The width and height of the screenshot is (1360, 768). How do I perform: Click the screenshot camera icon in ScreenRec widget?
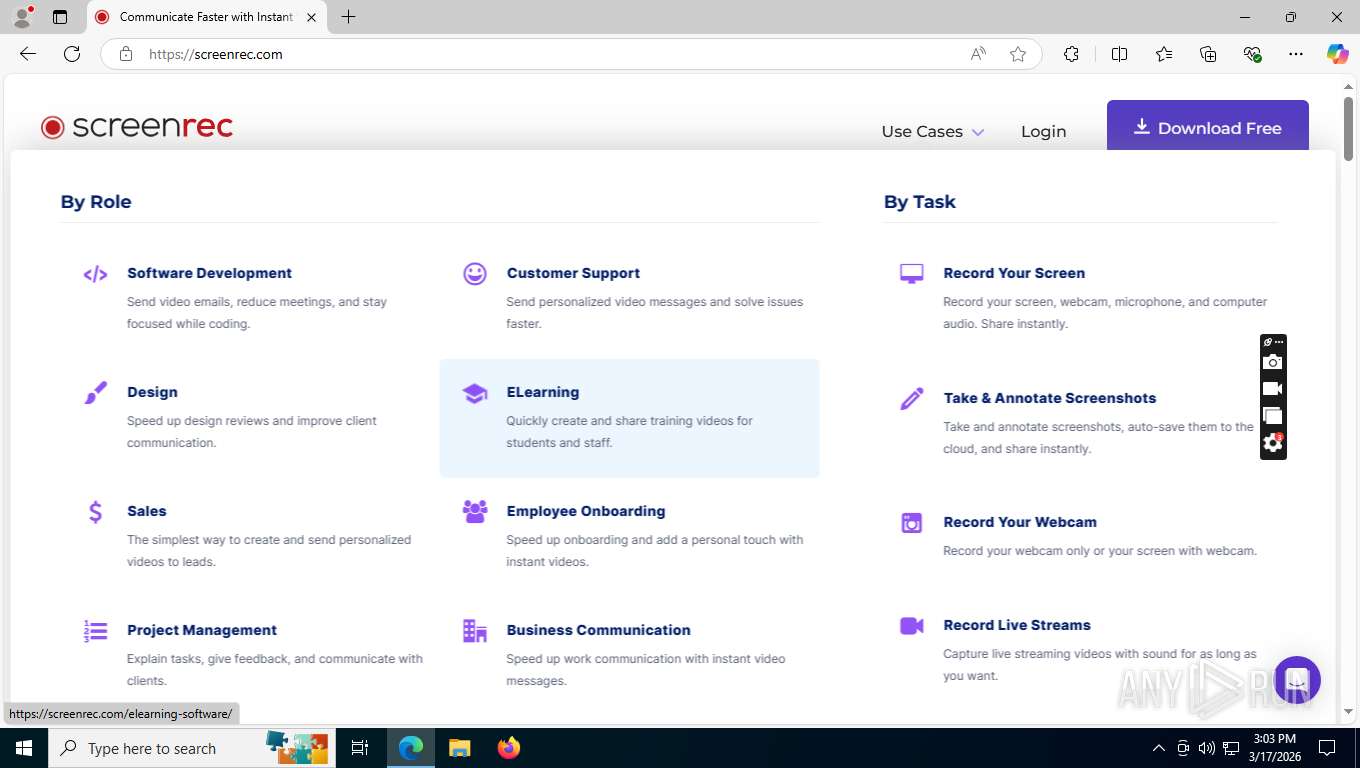click(1272, 362)
